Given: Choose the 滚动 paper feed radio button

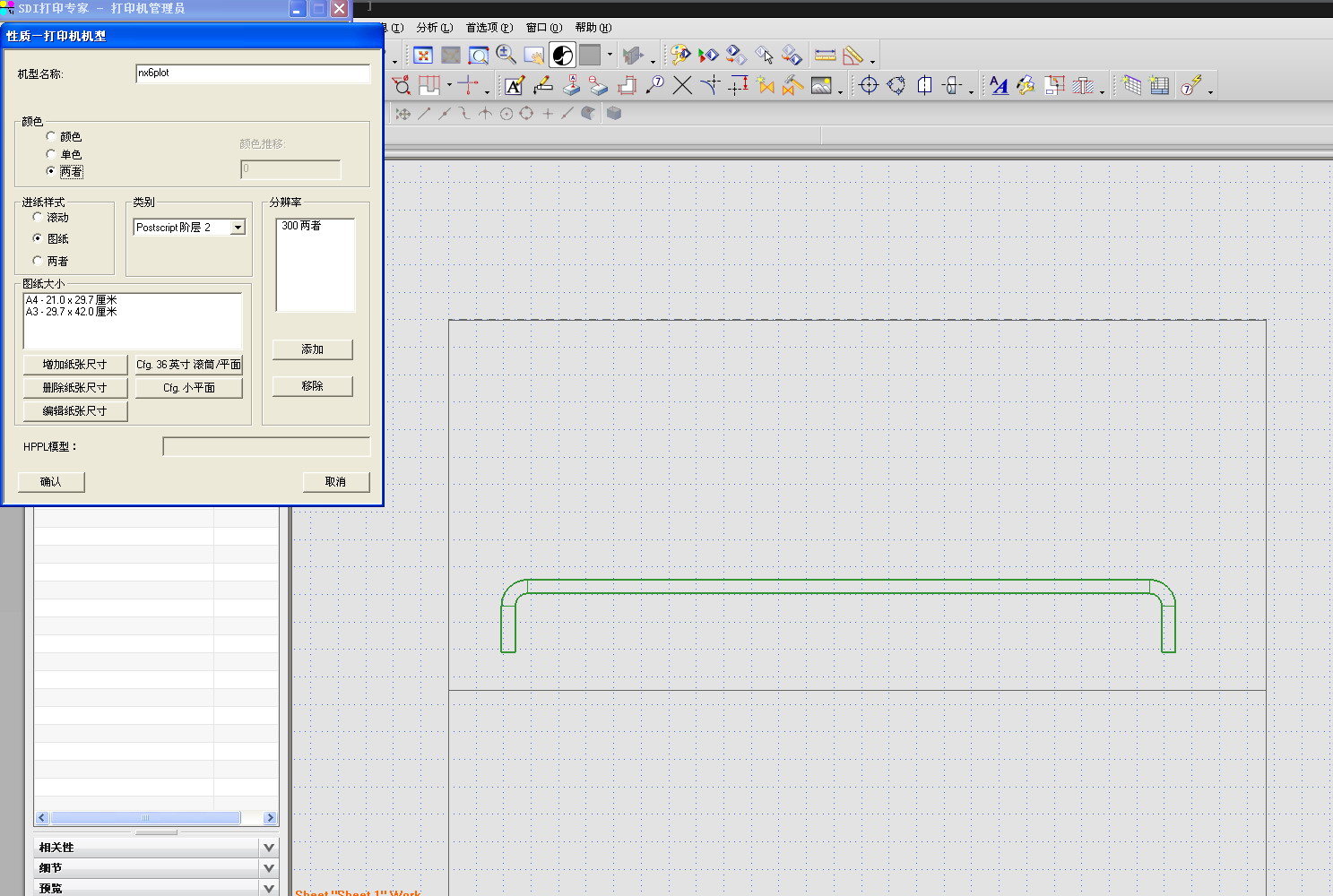Looking at the screenshot, I should (x=38, y=217).
